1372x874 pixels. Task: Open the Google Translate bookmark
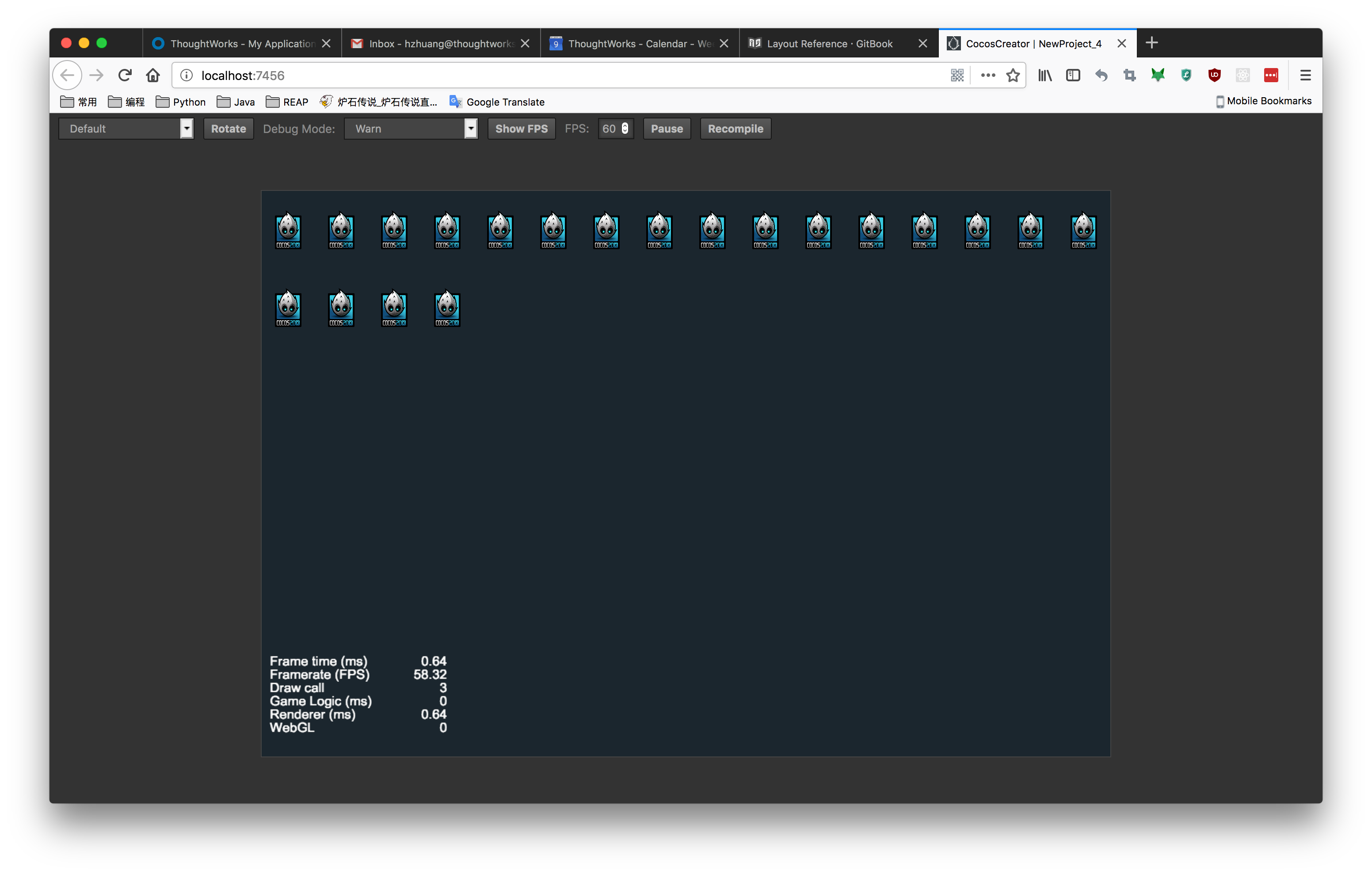[x=497, y=102]
